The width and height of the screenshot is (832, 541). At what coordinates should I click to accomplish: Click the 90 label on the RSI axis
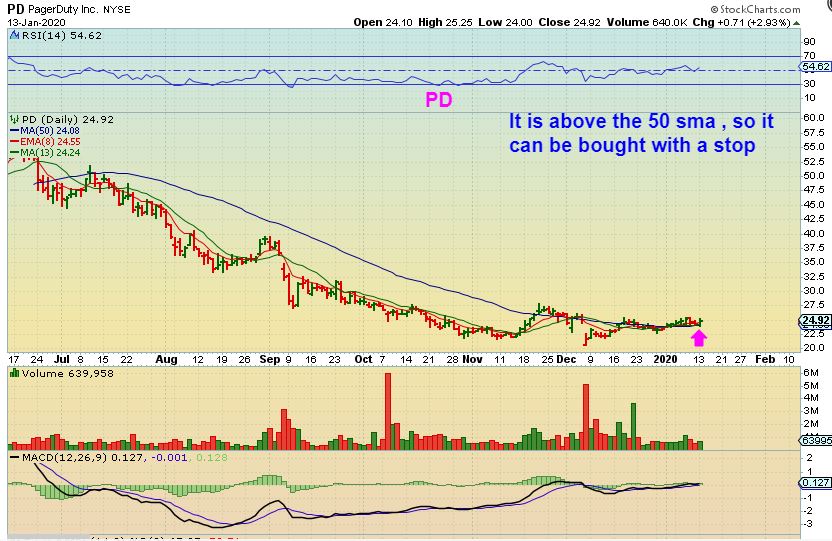[x=810, y=41]
